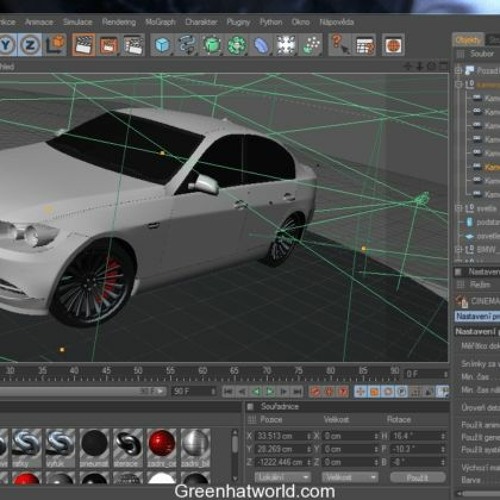Toggle parameter keyframe recording icon
The width and height of the screenshot is (500, 500).
402,391
